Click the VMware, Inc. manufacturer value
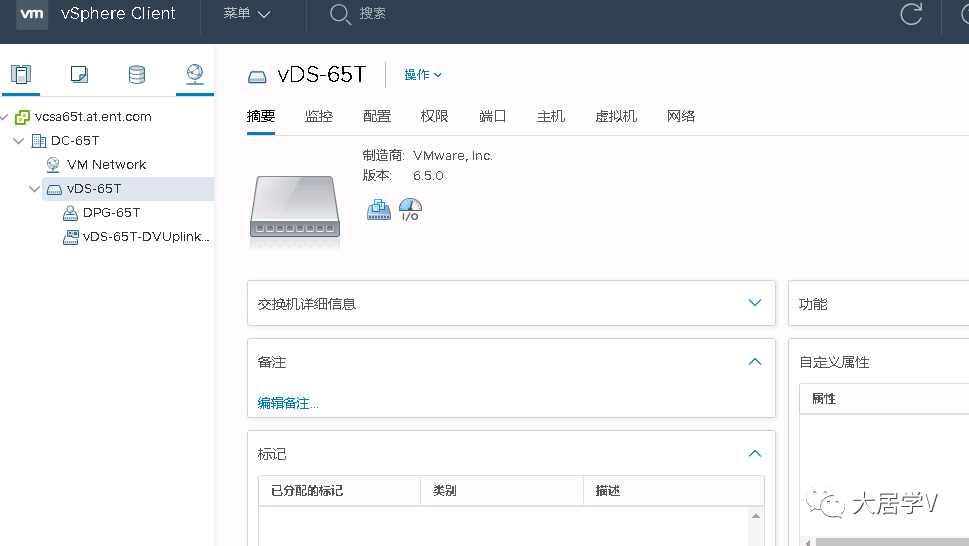The width and height of the screenshot is (969, 546). (x=453, y=156)
